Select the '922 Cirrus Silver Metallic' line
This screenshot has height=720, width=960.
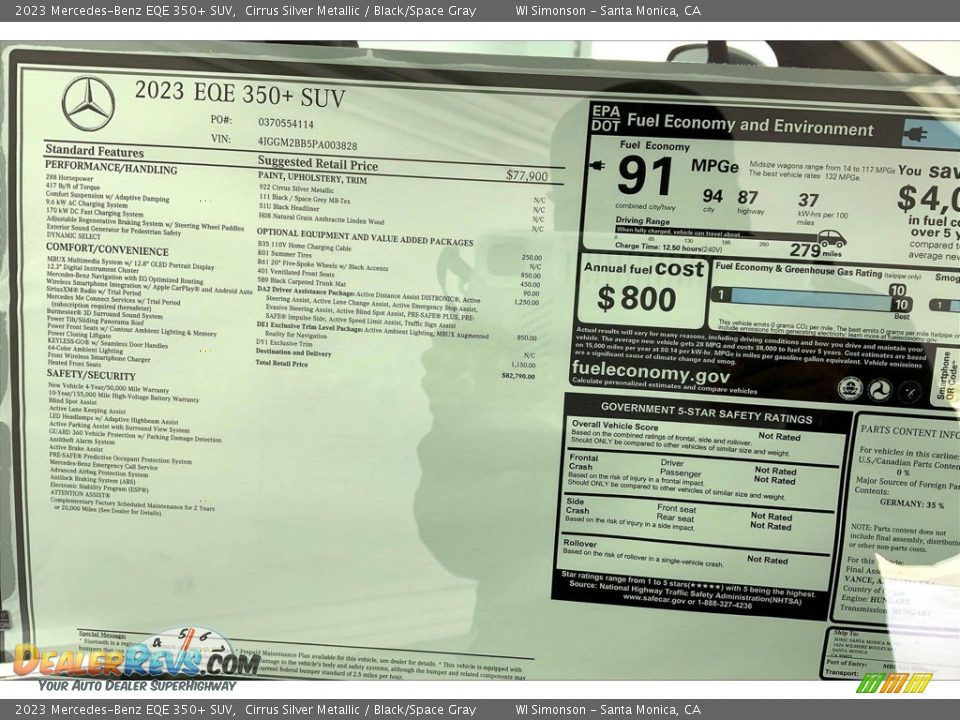[x=296, y=189]
